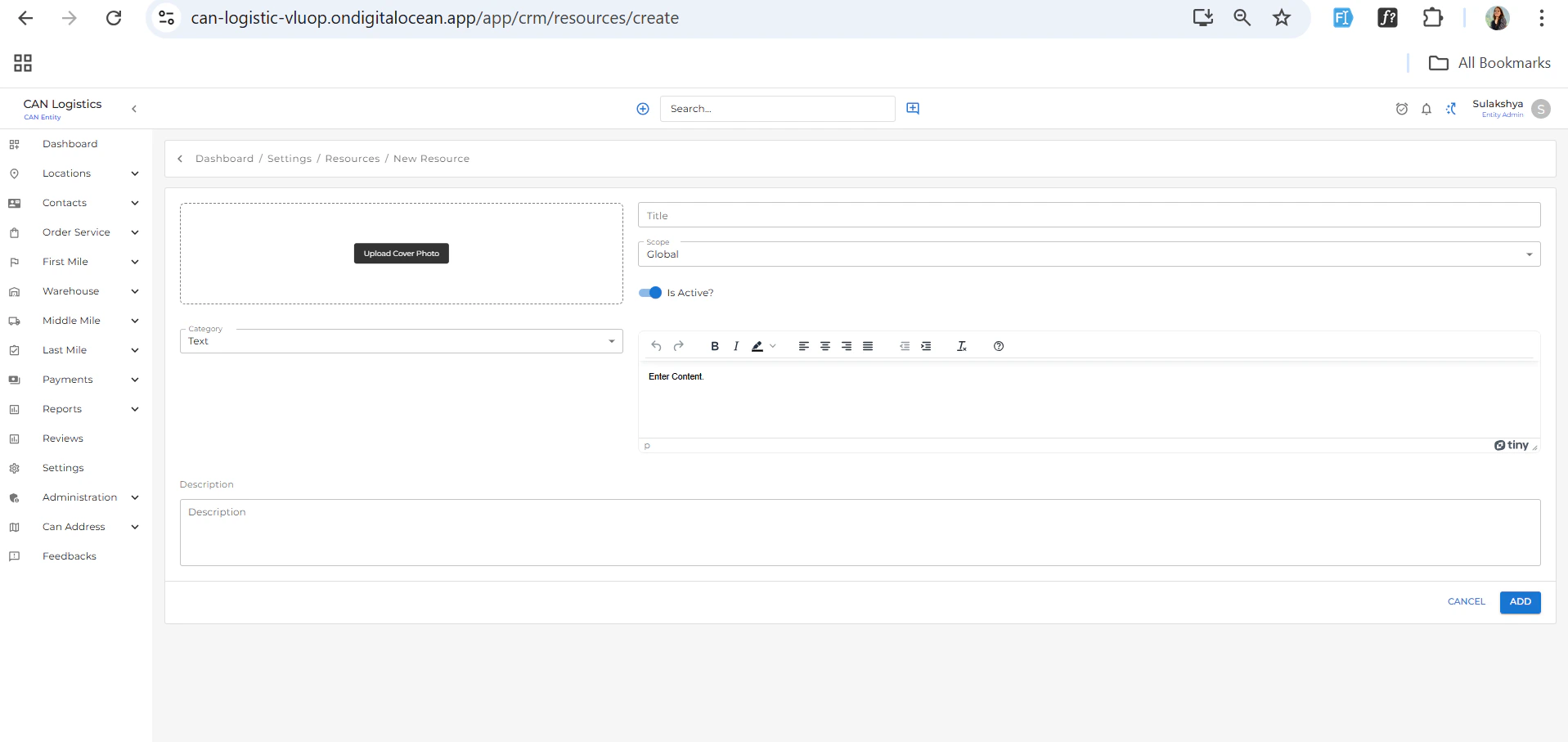Toggle bold formatting in the editor

click(715, 346)
